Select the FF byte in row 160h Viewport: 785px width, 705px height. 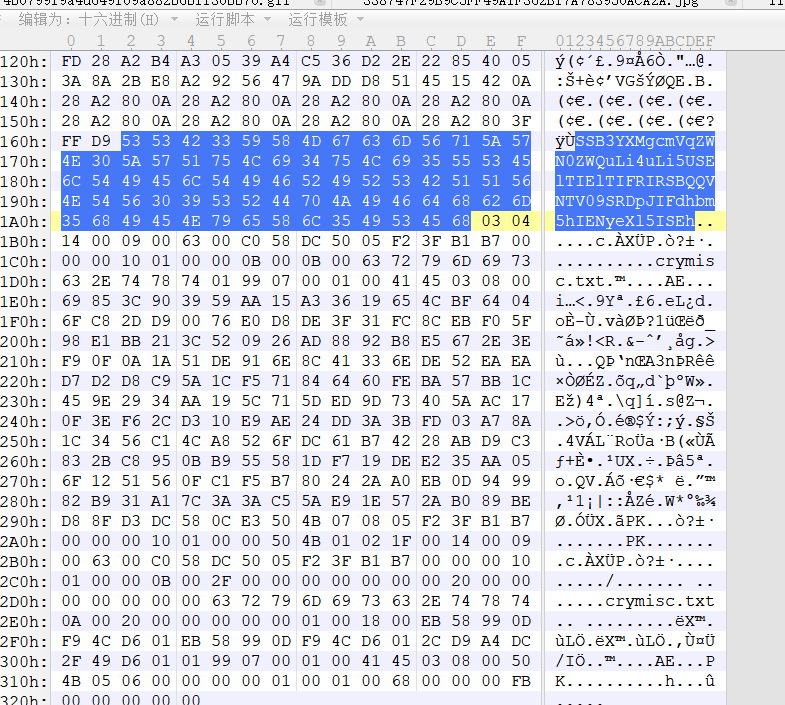(x=71, y=141)
